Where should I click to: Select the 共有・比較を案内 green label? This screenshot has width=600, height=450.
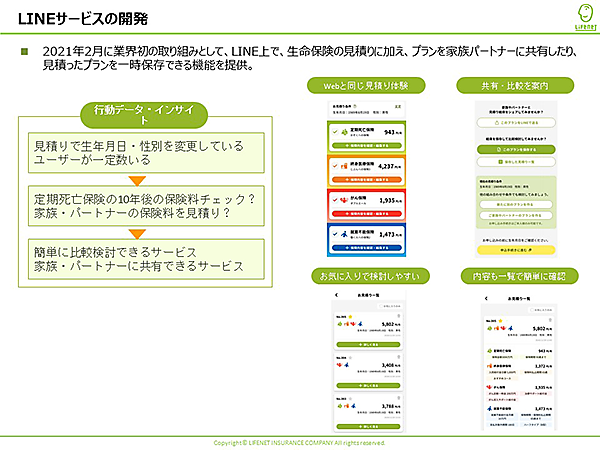[515, 85]
